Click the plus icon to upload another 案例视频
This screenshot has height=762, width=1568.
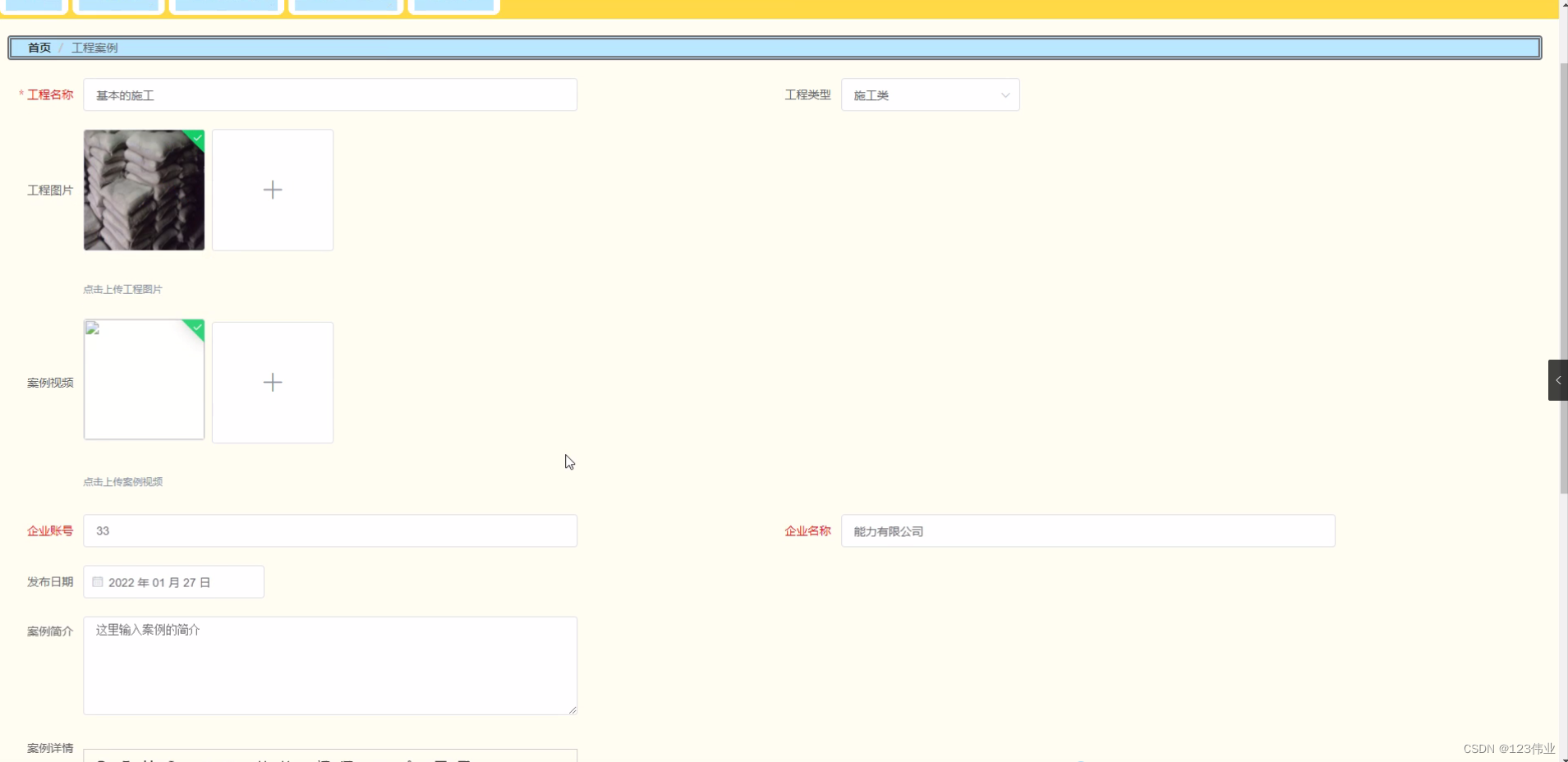(272, 382)
